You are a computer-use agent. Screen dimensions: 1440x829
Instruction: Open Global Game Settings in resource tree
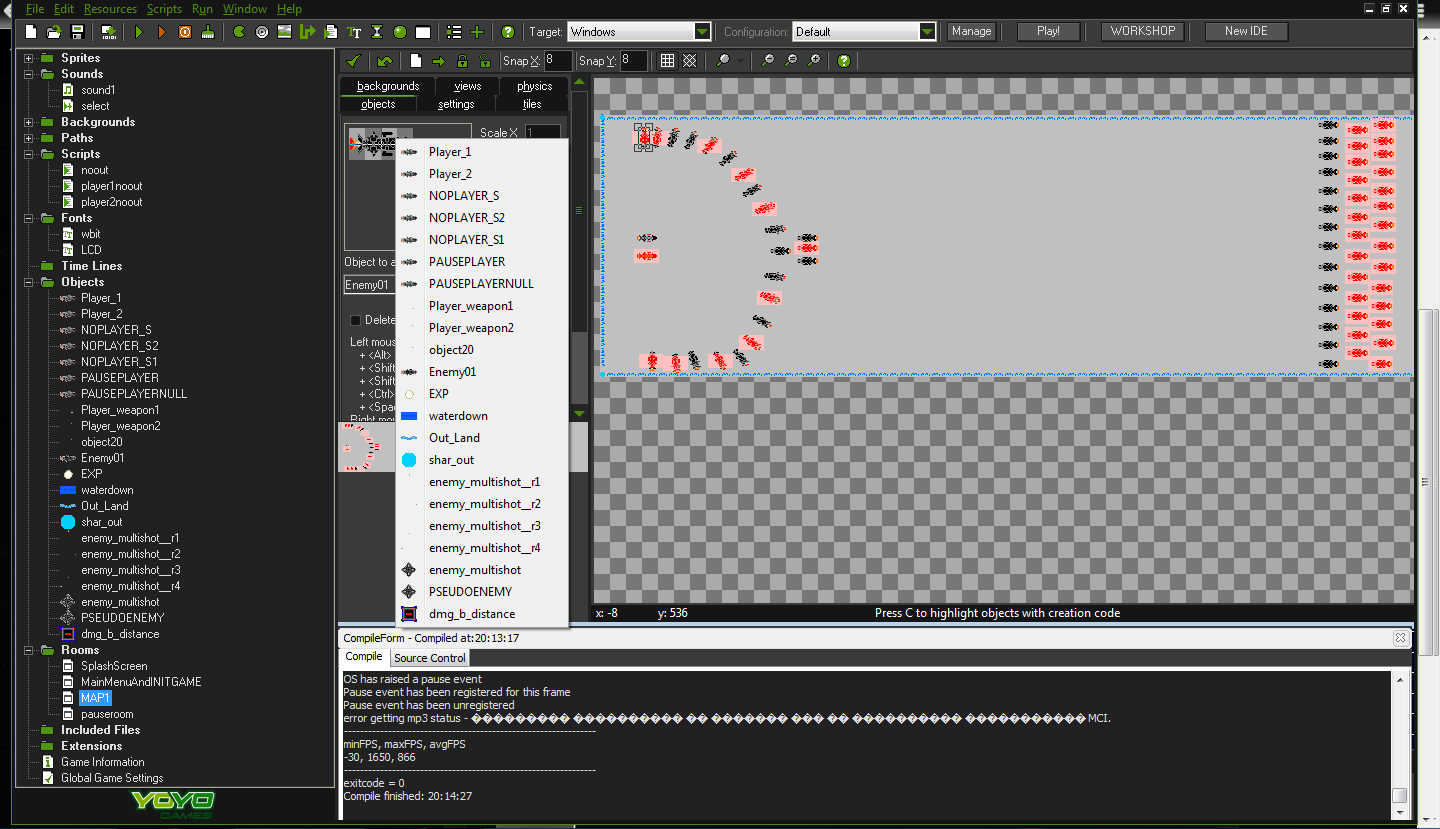pos(112,778)
